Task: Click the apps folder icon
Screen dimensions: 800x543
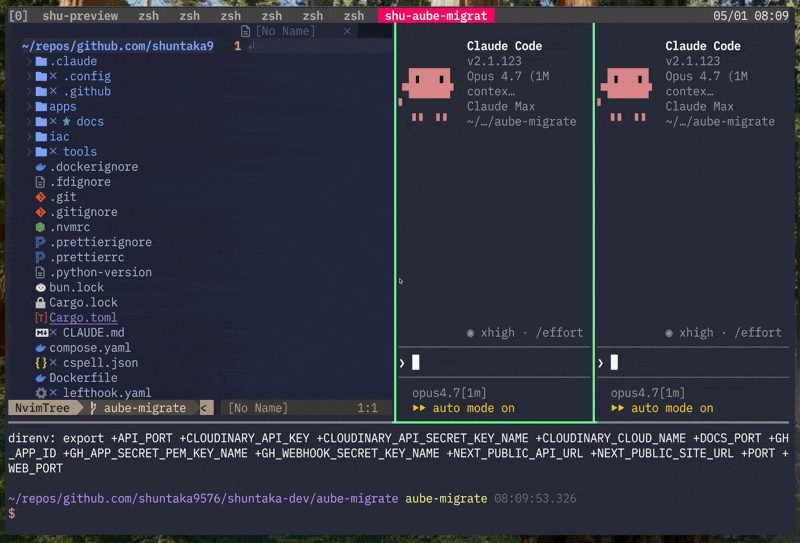Action: point(41,107)
